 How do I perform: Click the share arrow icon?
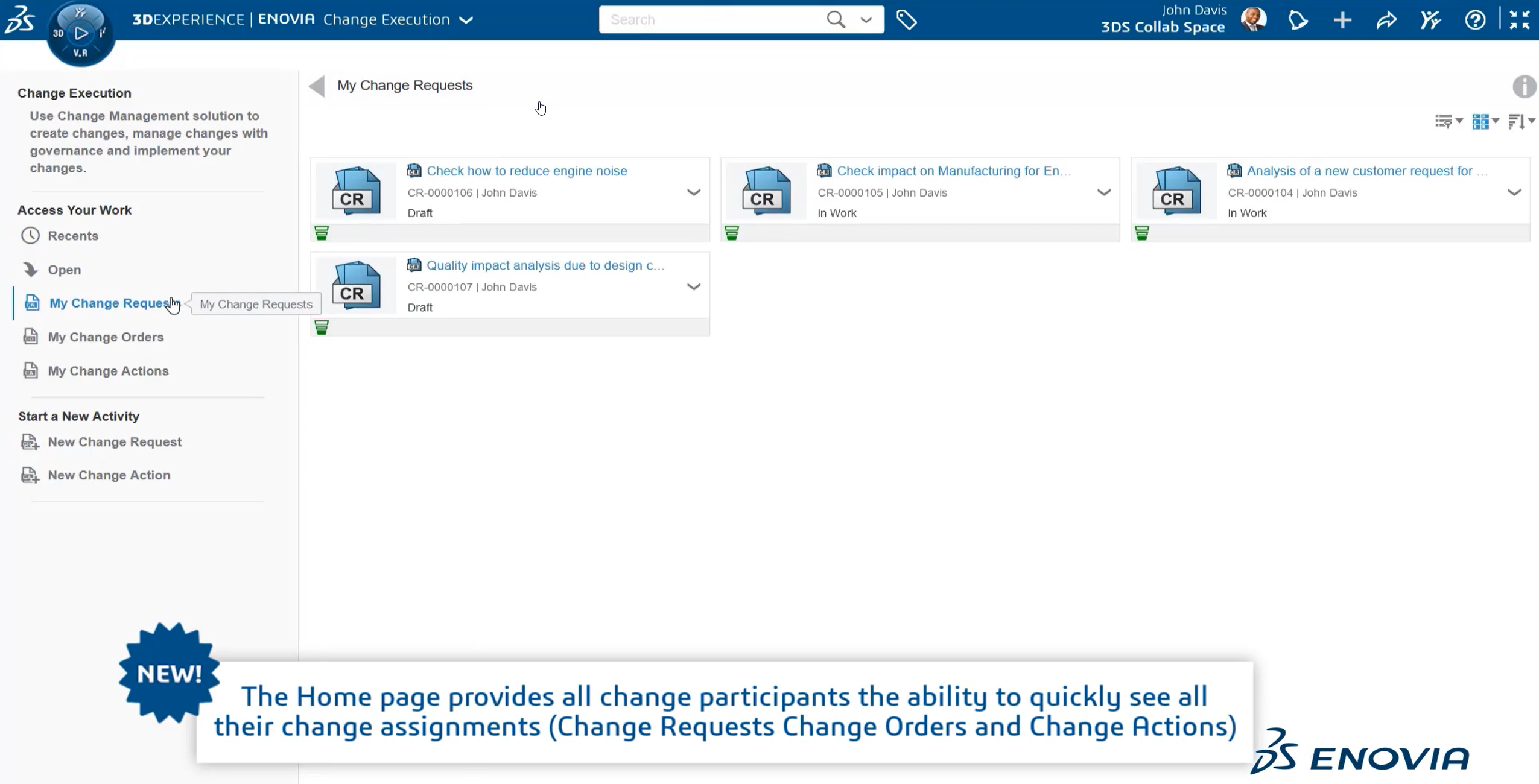pyautogui.click(x=1386, y=21)
